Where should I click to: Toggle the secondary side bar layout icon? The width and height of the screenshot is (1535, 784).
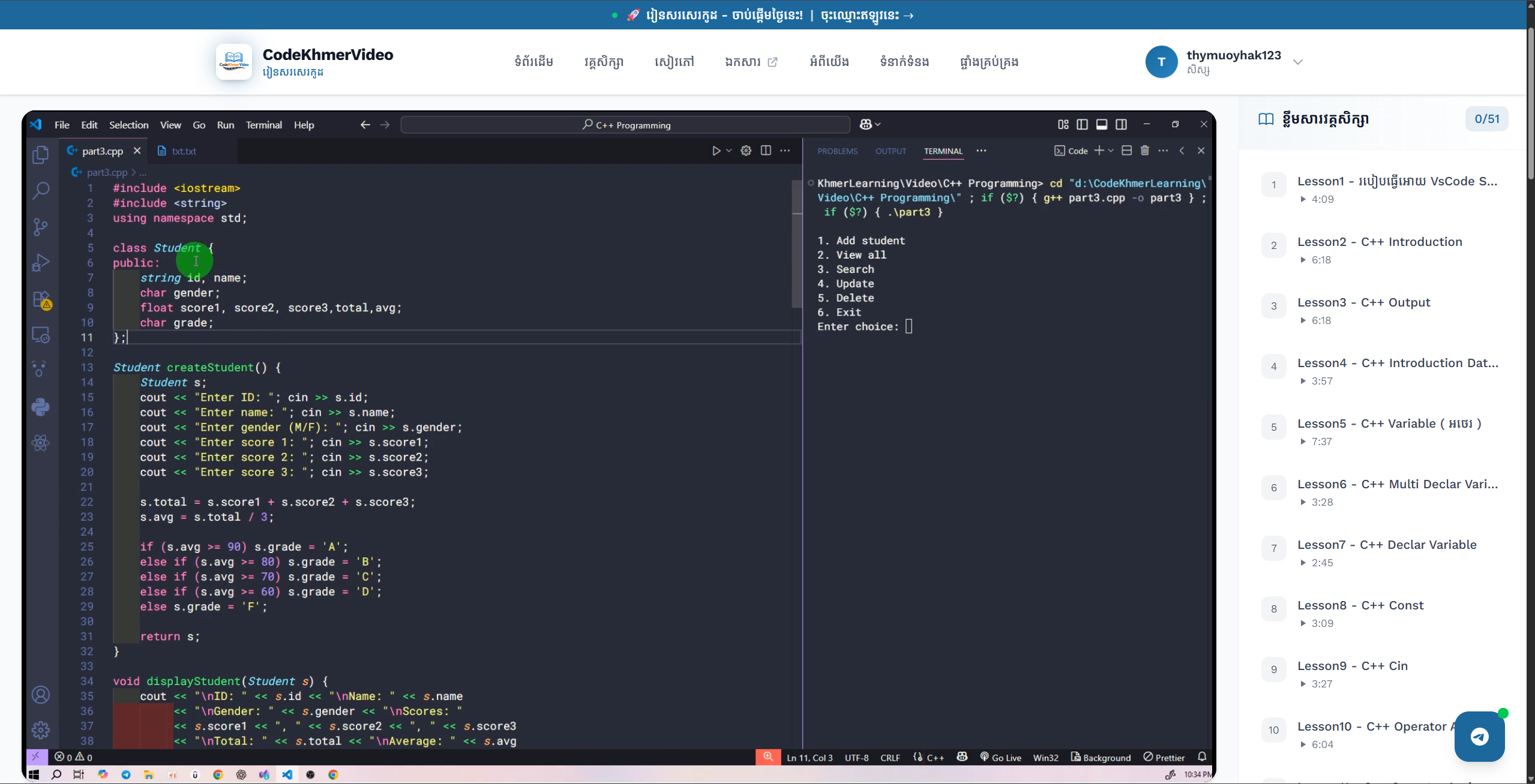tap(1121, 124)
